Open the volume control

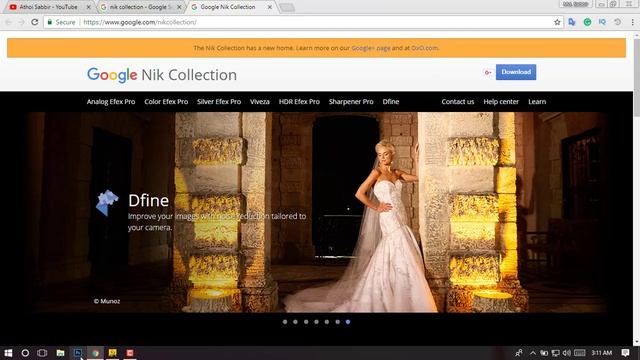[567, 353]
